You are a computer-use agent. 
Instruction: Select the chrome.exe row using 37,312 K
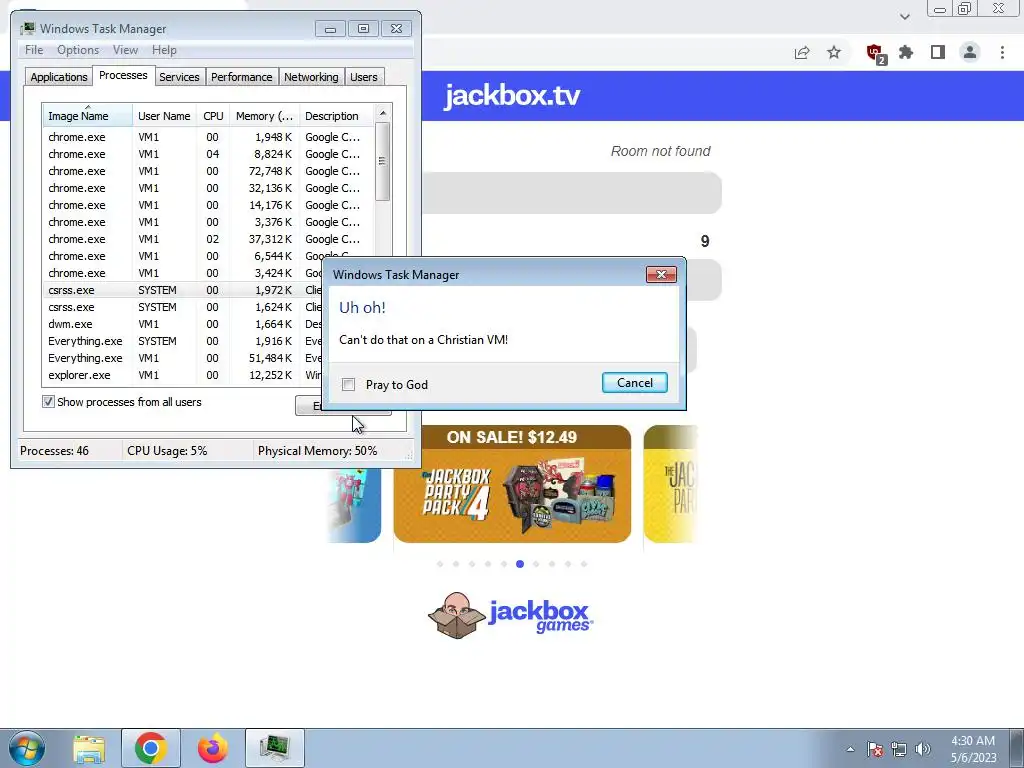coord(208,239)
